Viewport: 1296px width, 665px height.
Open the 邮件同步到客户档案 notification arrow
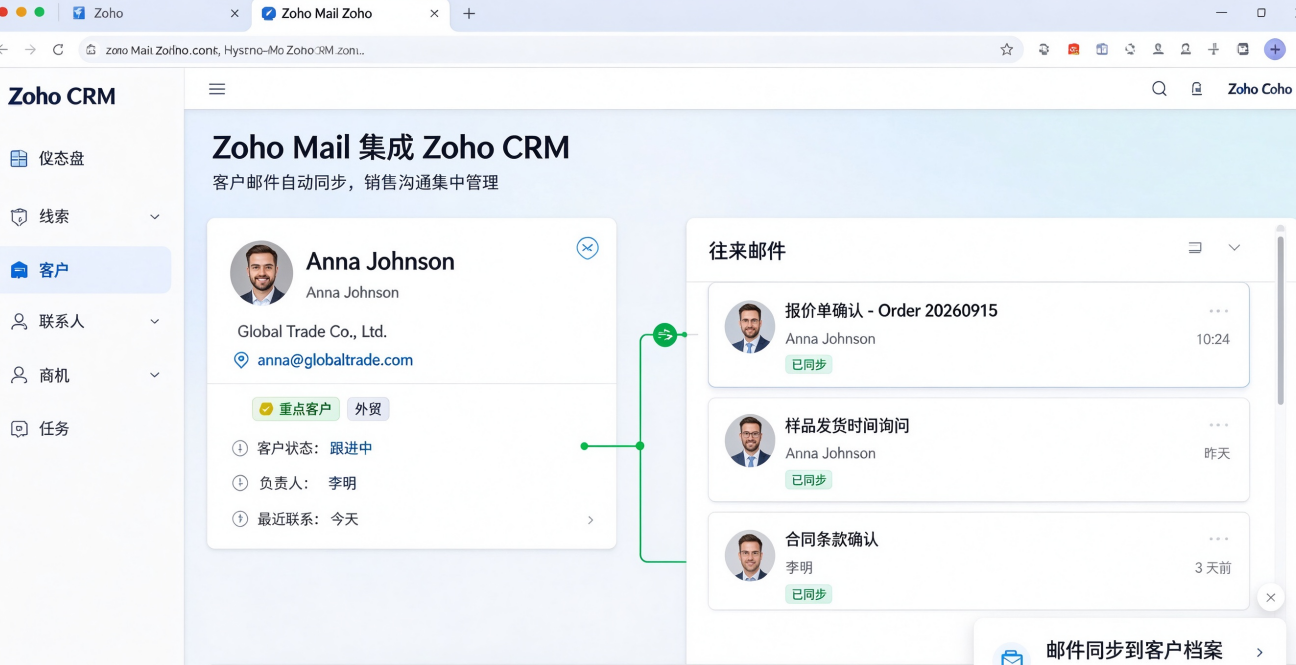coord(1260,652)
